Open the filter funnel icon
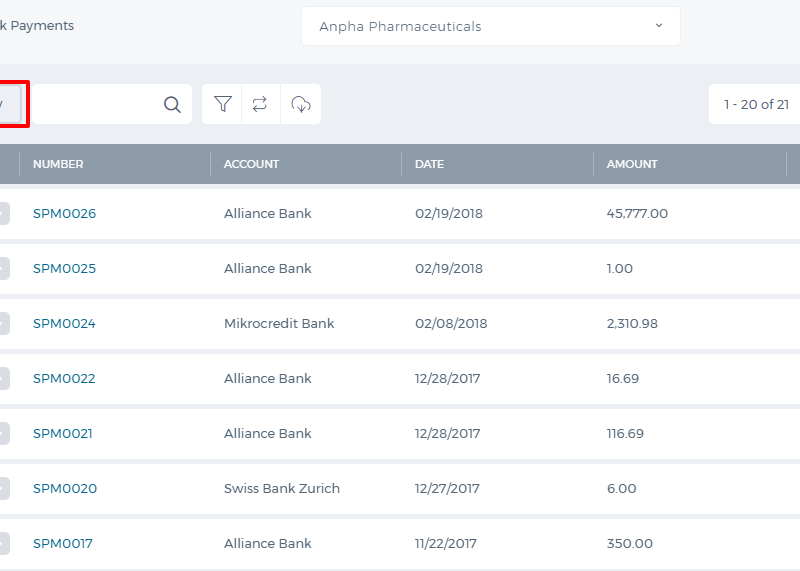Image resolution: width=800 pixels, height=571 pixels. point(222,104)
